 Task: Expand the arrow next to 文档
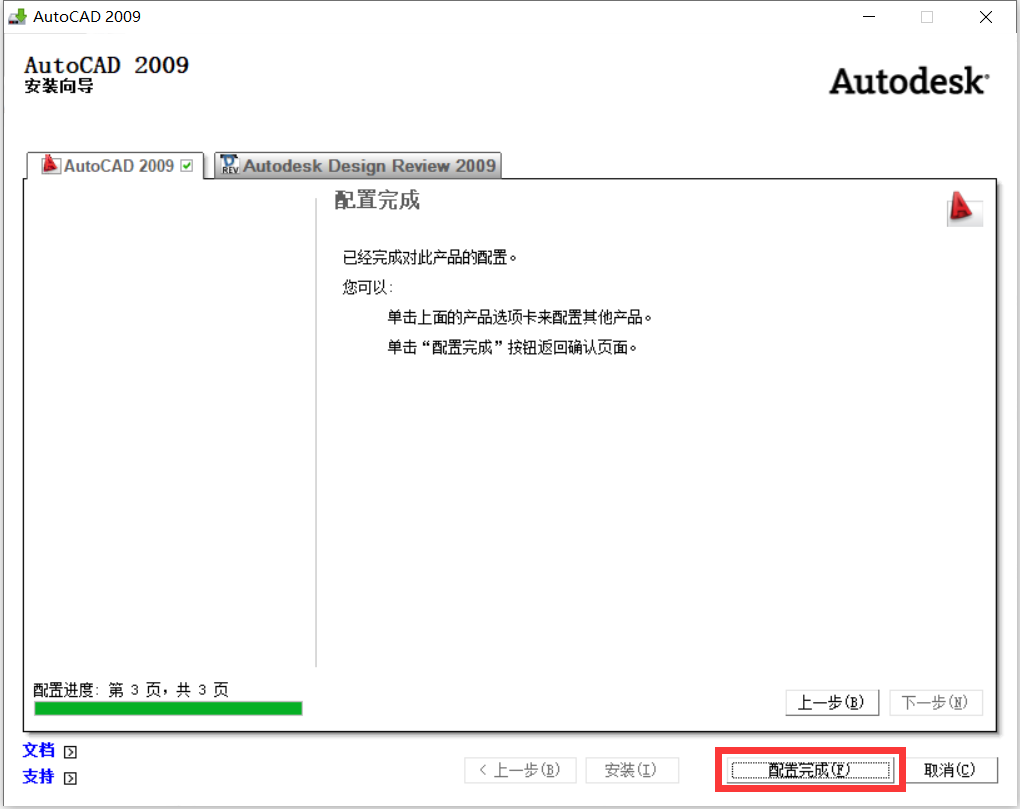(x=70, y=752)
